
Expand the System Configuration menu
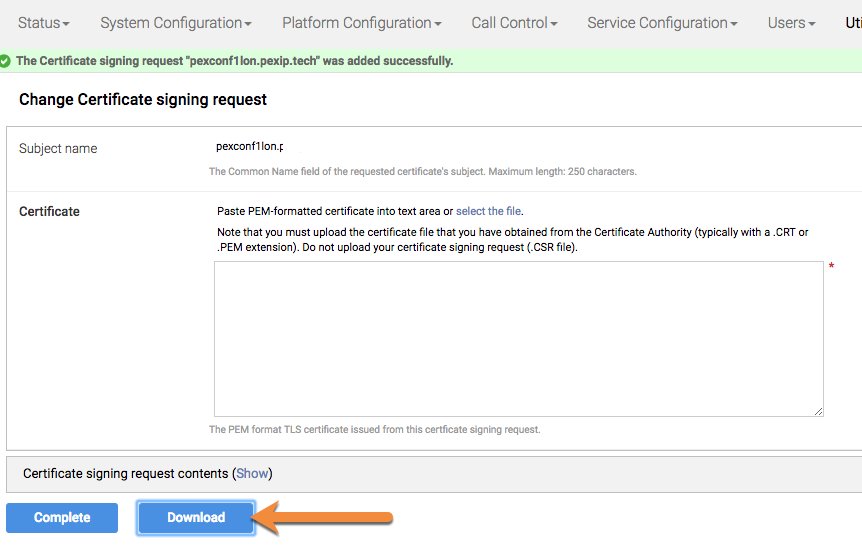(x=175, y=23)
